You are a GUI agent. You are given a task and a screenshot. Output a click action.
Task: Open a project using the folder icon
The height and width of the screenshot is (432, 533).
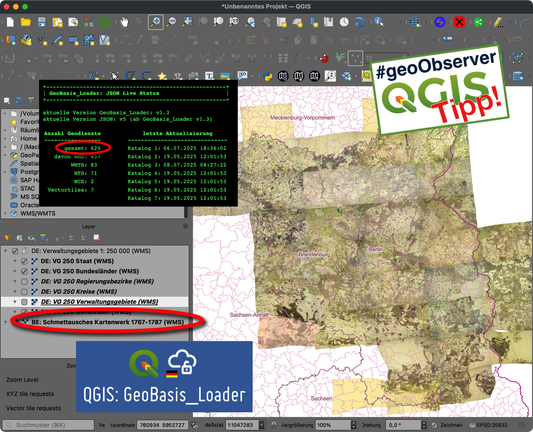pyautogui.click(x=26, y=22)
